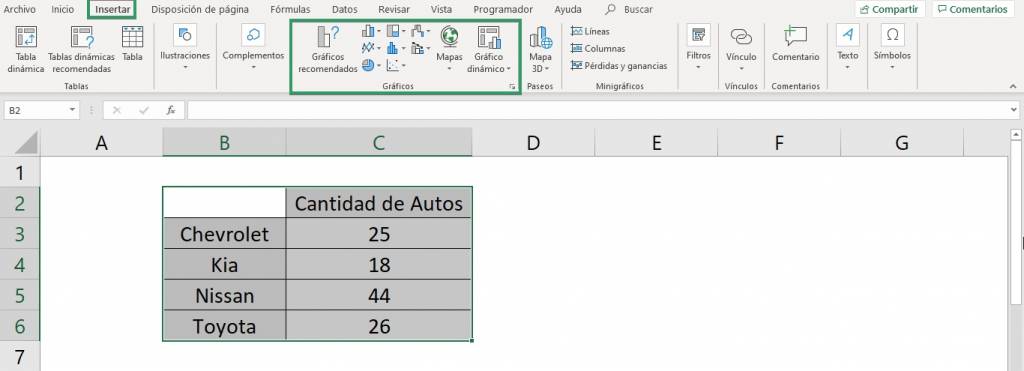Insert a statistical histogram chart

pyautogui.click(x=396, y=48)
